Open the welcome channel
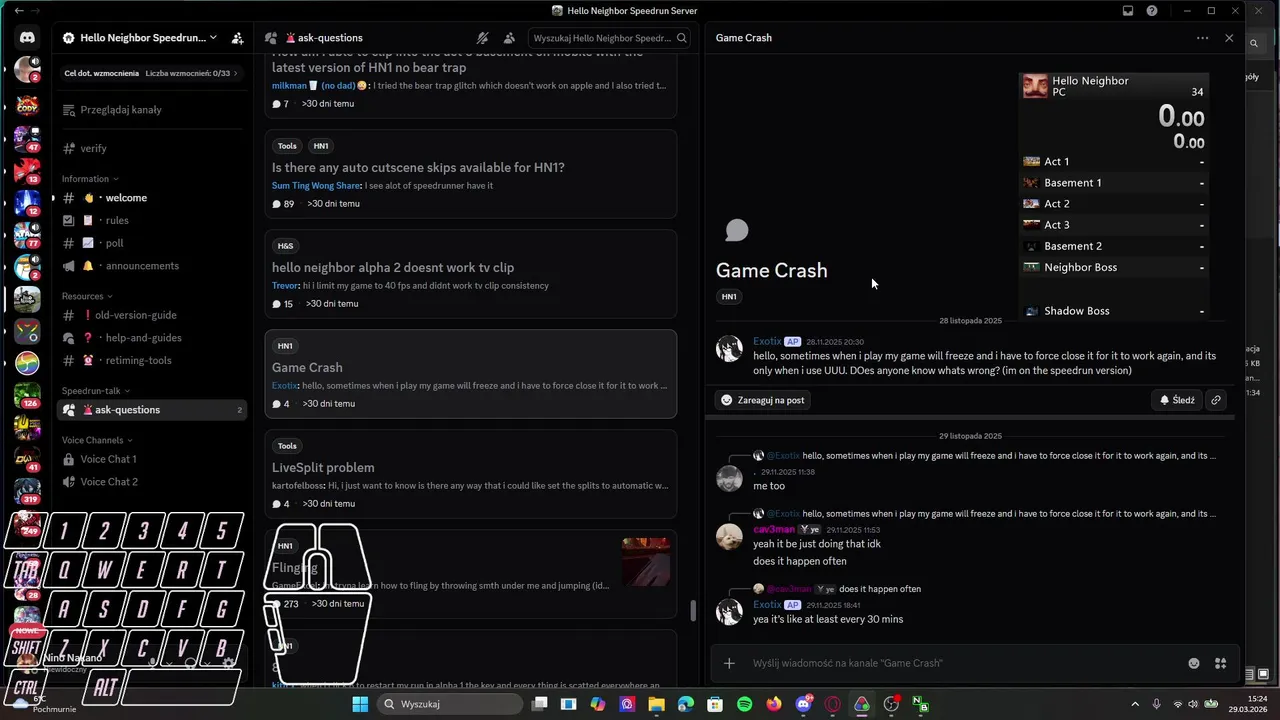 [153, 198]
